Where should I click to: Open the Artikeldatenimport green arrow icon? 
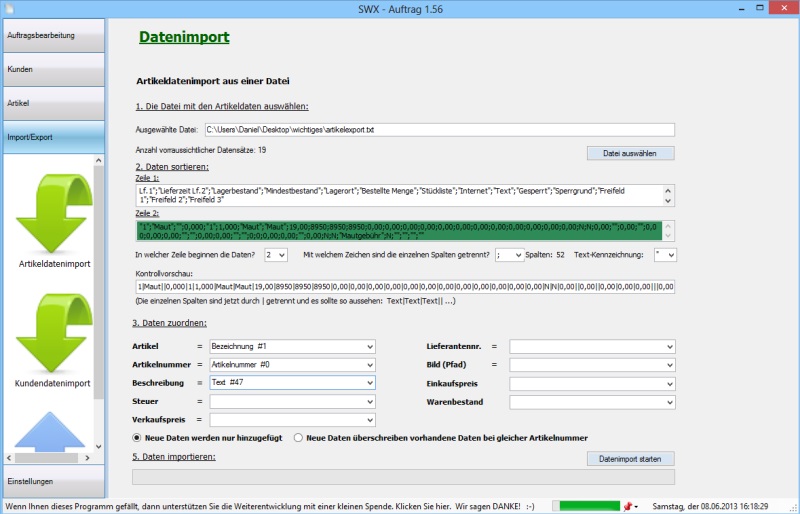(x=53, y=217)
